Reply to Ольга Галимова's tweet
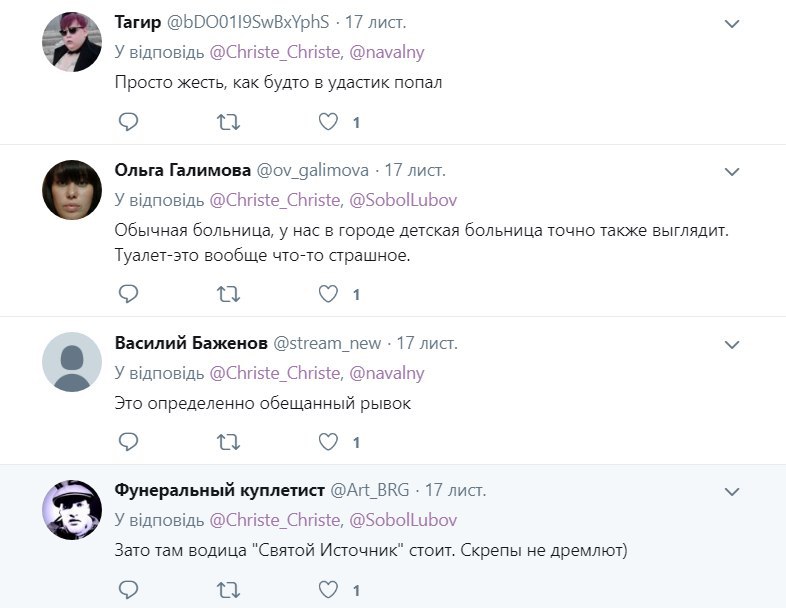This screenshot has height=608, width=786. pyautogui.click(x=128, y=294)
